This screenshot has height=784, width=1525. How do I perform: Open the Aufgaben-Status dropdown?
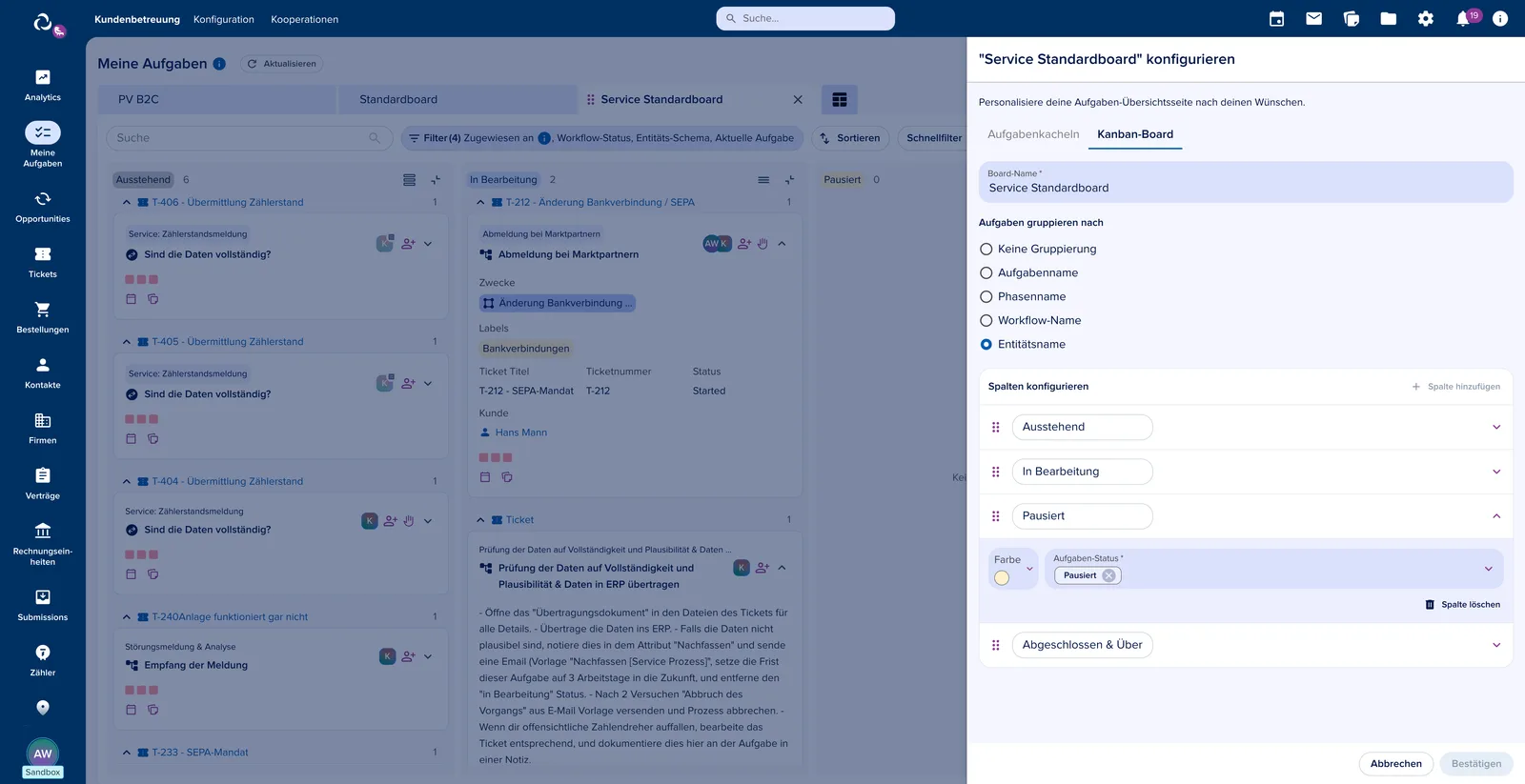coord(1274,569)
